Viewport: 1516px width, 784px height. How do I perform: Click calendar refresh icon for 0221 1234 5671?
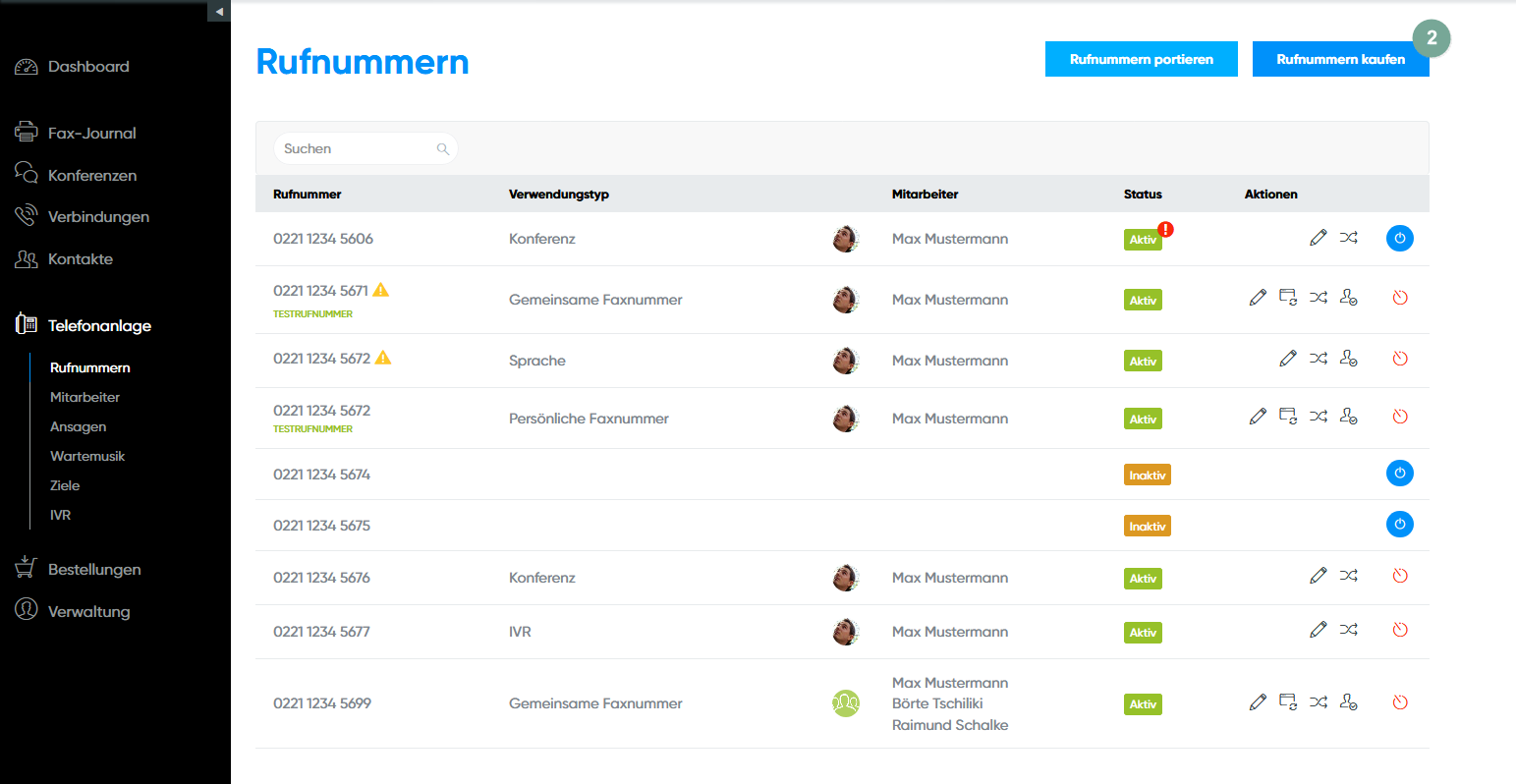[1287, 298]
